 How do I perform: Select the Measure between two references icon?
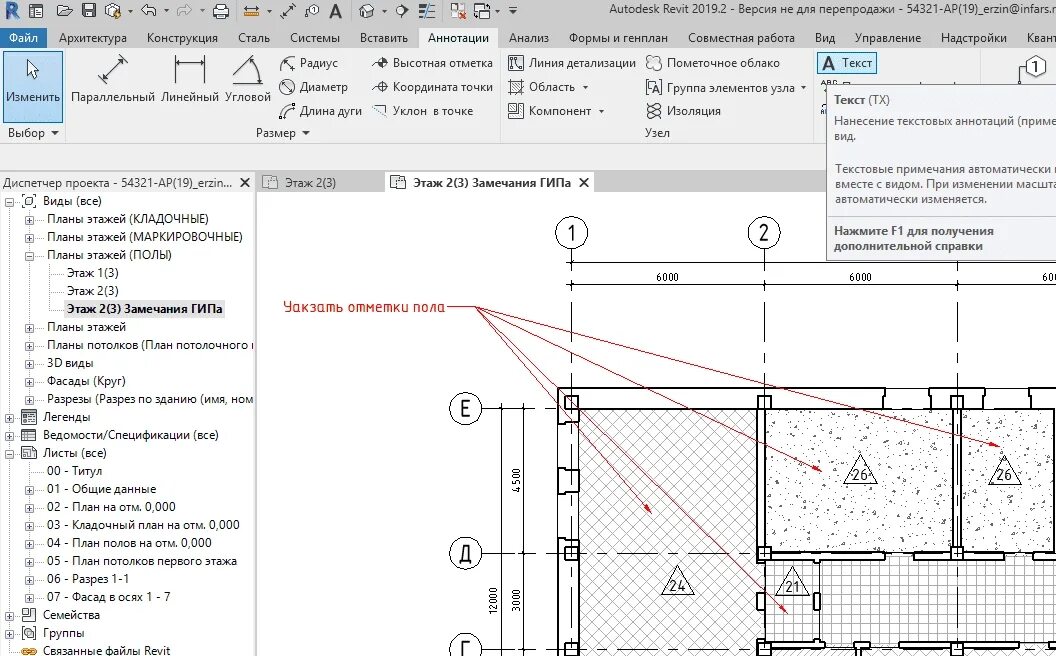[x=251, y=11]
